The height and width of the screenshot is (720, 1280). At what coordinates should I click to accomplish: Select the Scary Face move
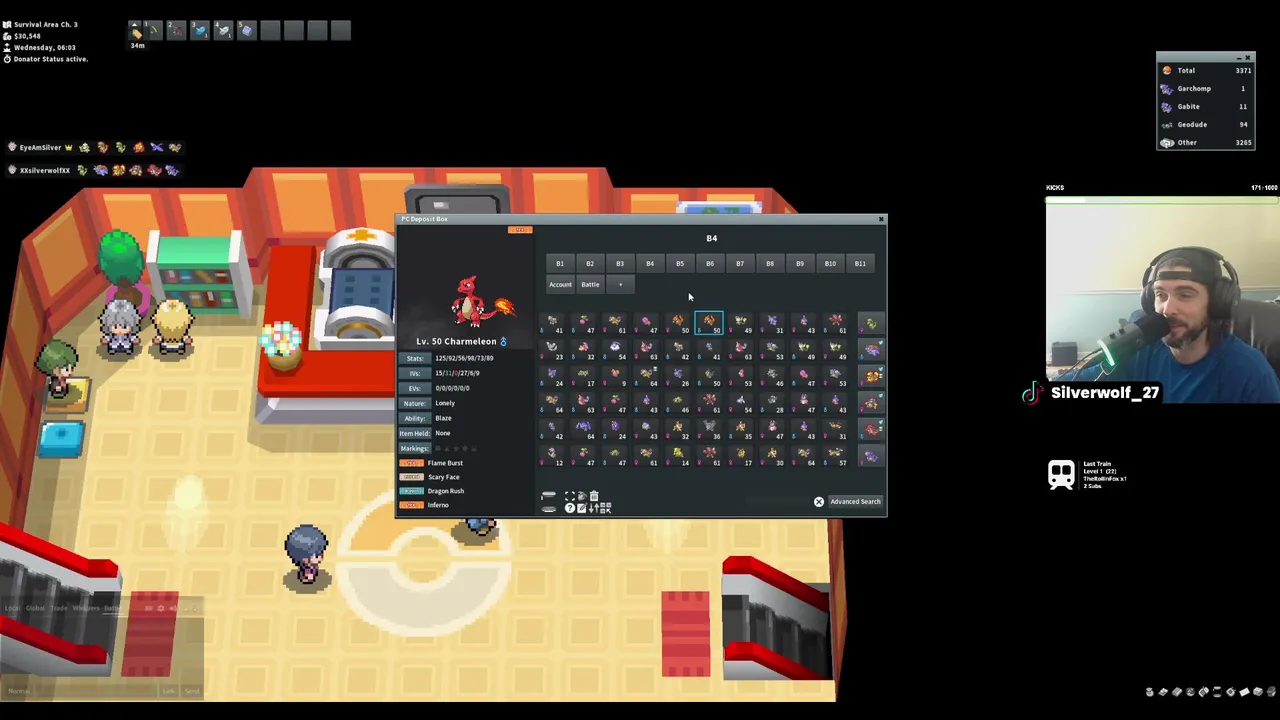click(x=444, y=477)
